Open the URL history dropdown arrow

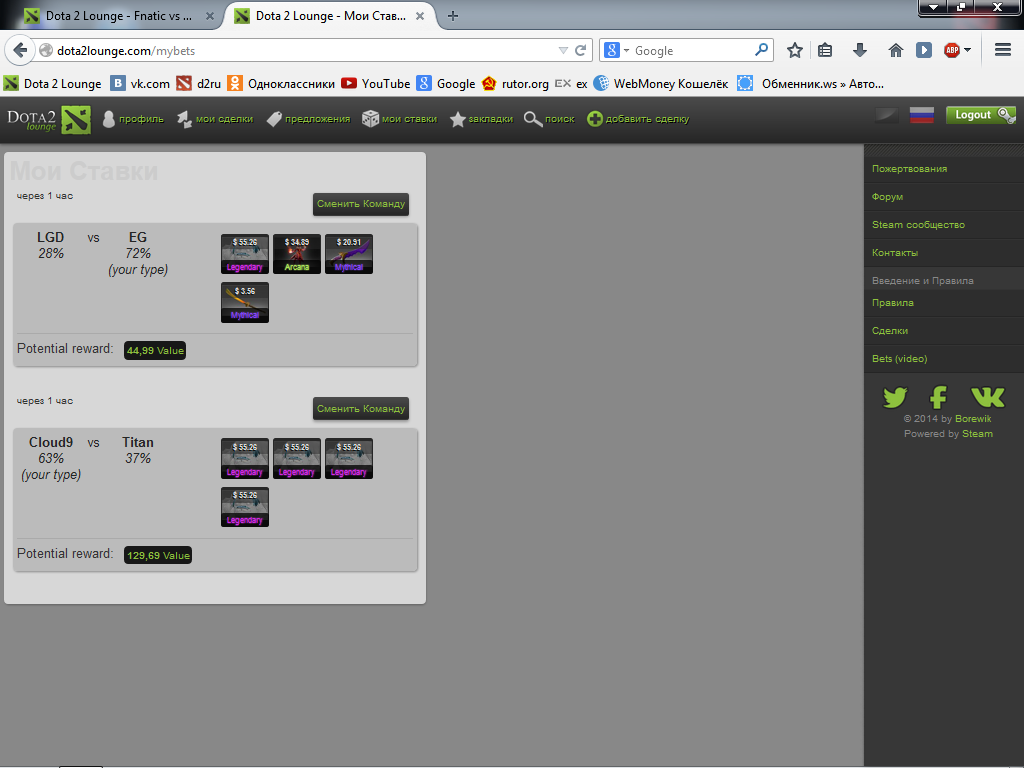(563, 50)
